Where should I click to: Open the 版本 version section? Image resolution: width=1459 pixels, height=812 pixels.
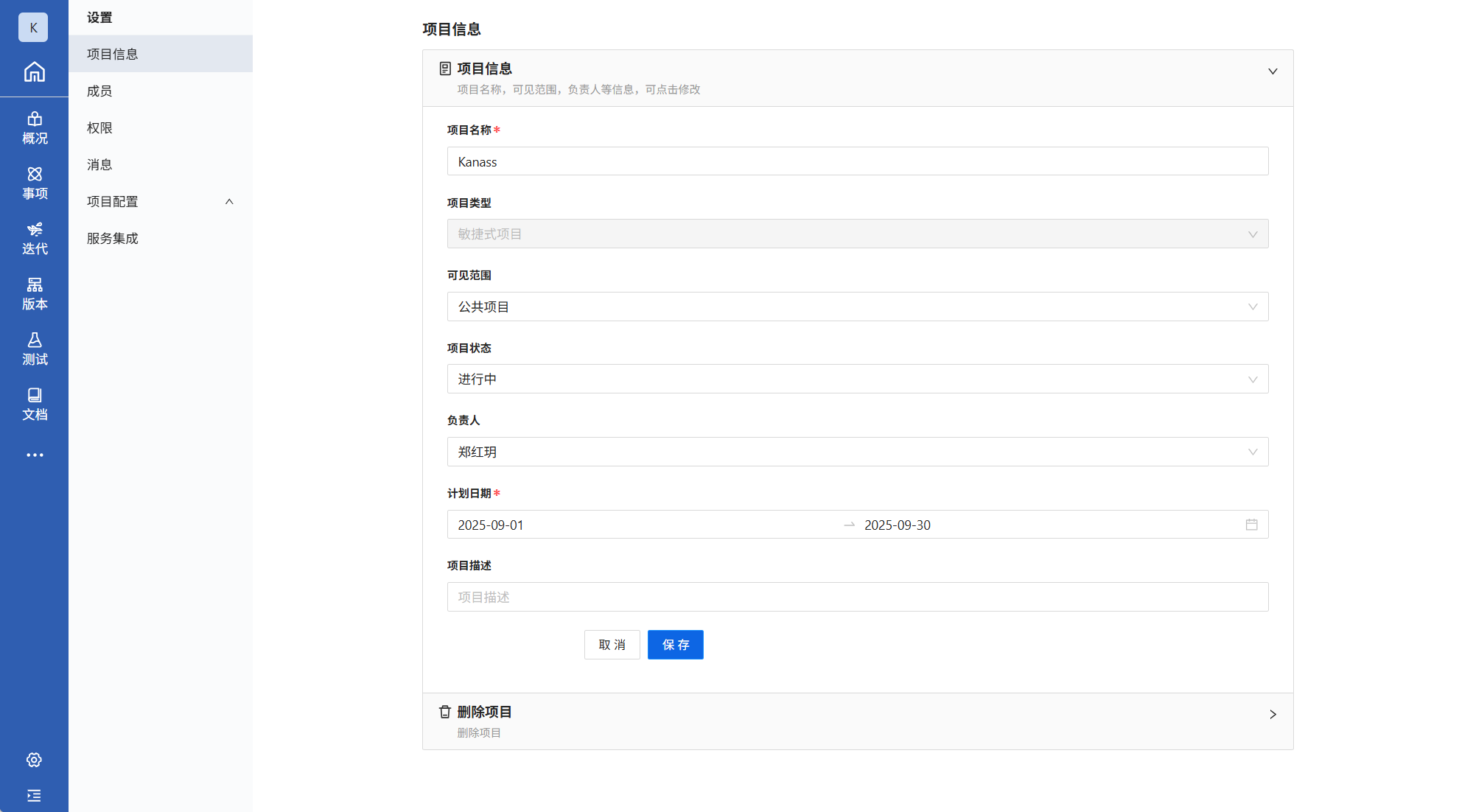click(34, 294)
